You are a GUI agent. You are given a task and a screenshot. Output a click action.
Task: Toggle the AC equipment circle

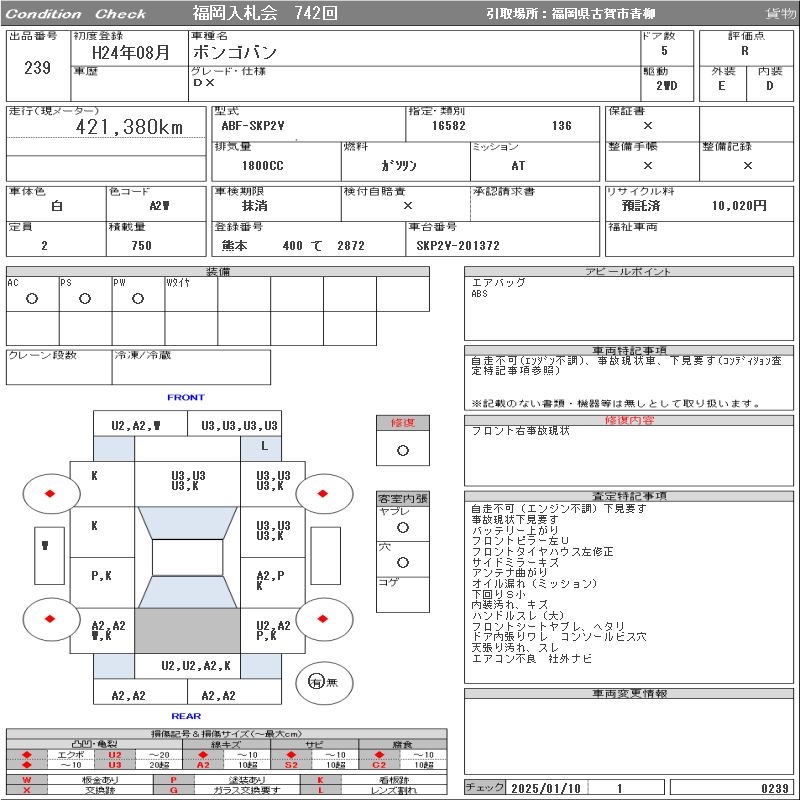point(32,298)
